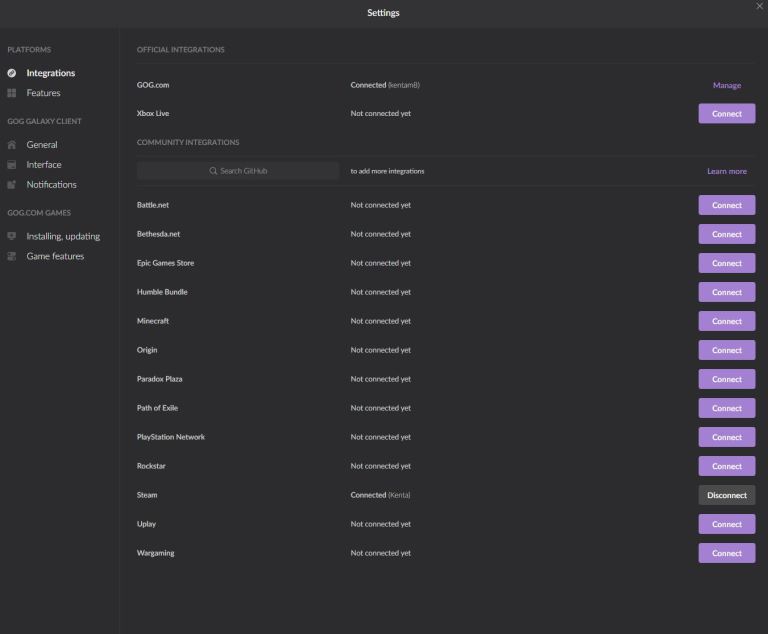
Task: Click the Steam 'Connected' status text
Action: point(368,495)
